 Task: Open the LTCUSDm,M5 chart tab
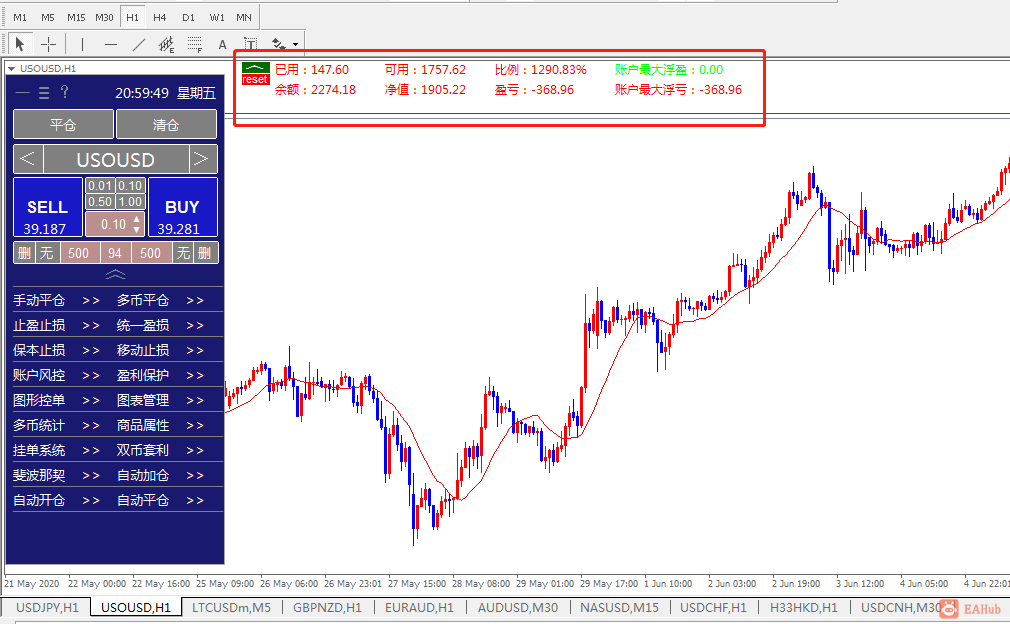(x=231, y=608)
